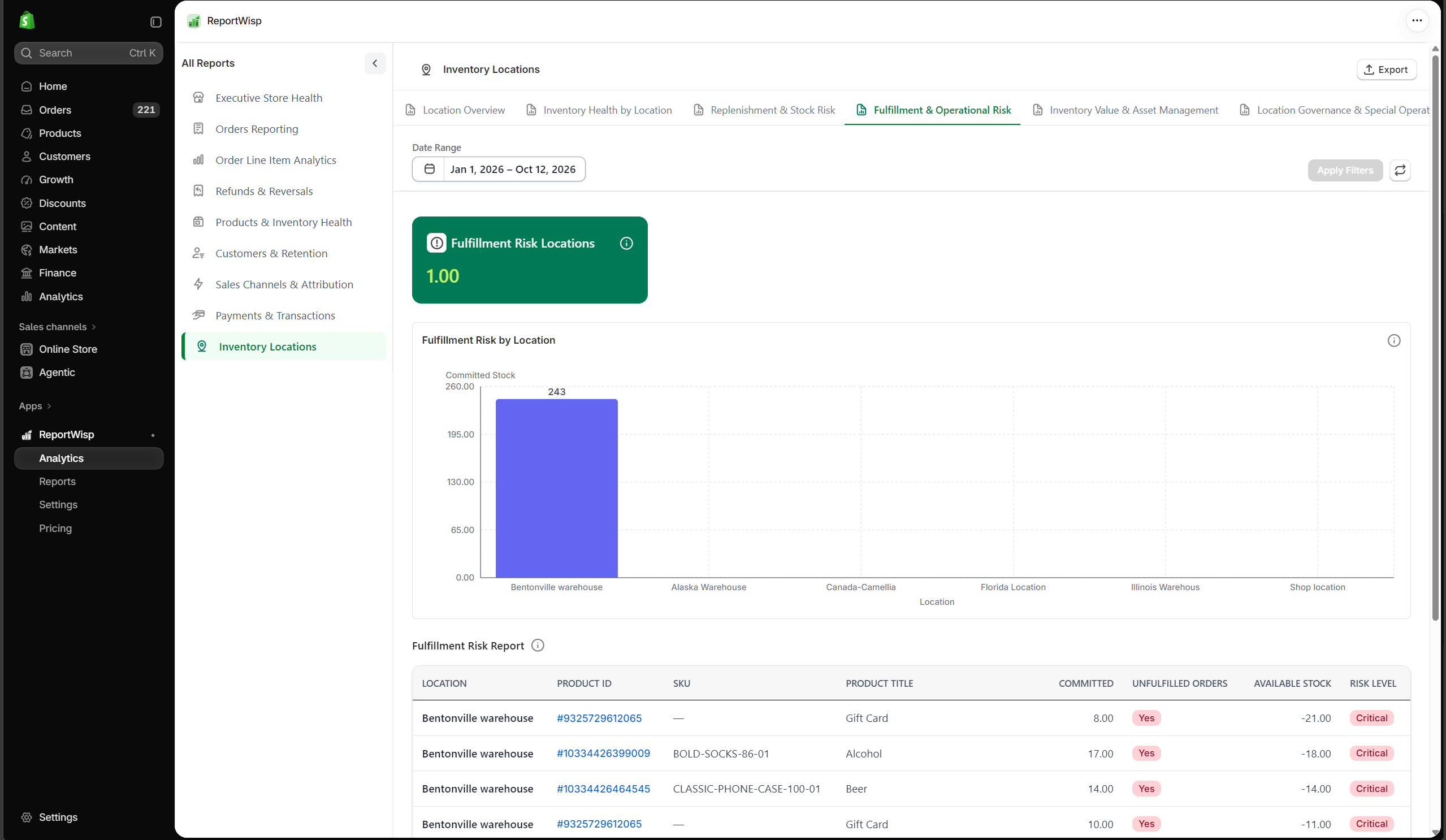Viewport: 1446px width, 840px height.
Task: Click the Shopify Search field
Action: coord(88,53)
